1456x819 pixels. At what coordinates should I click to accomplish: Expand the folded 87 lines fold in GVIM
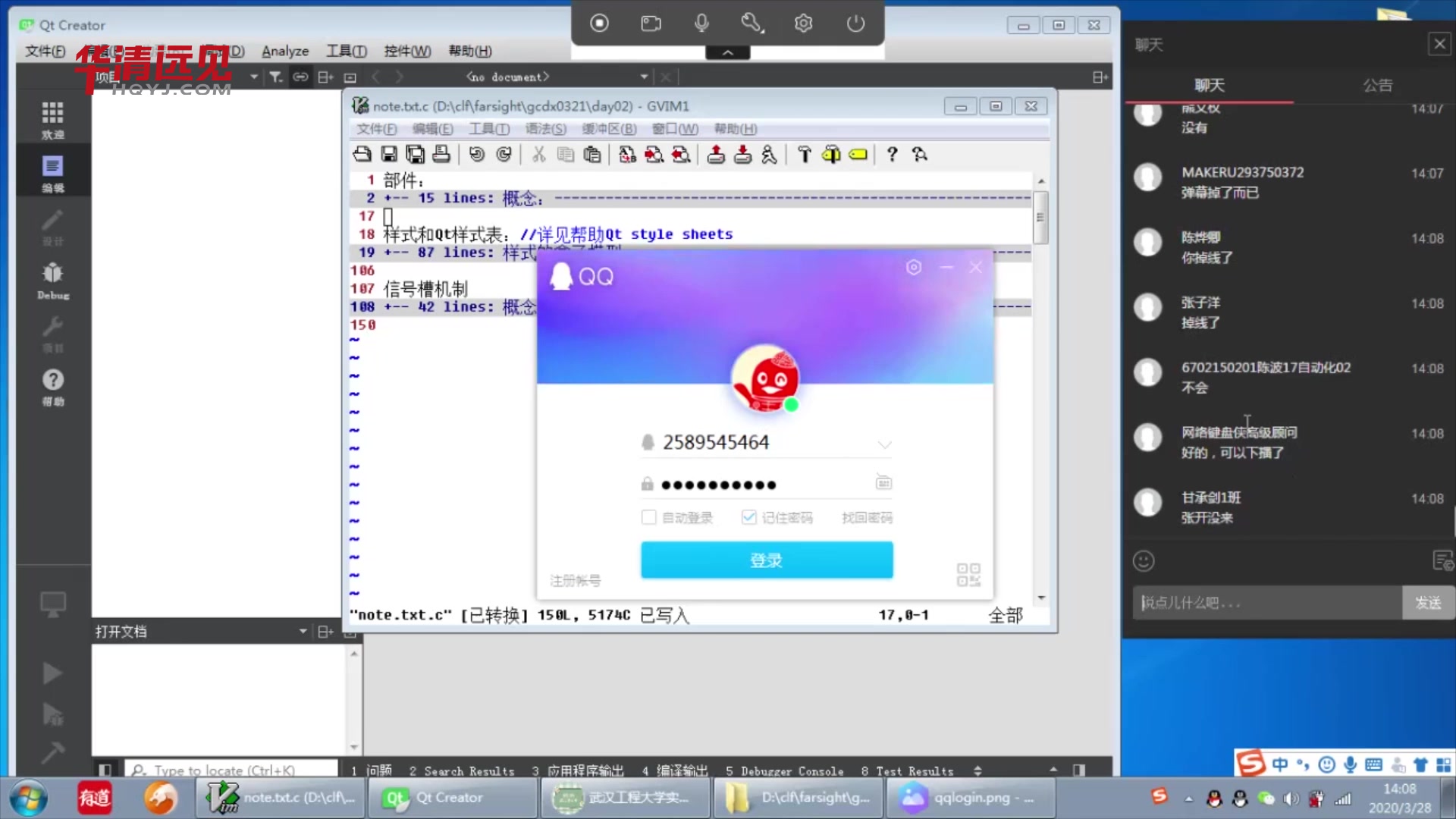690,253
